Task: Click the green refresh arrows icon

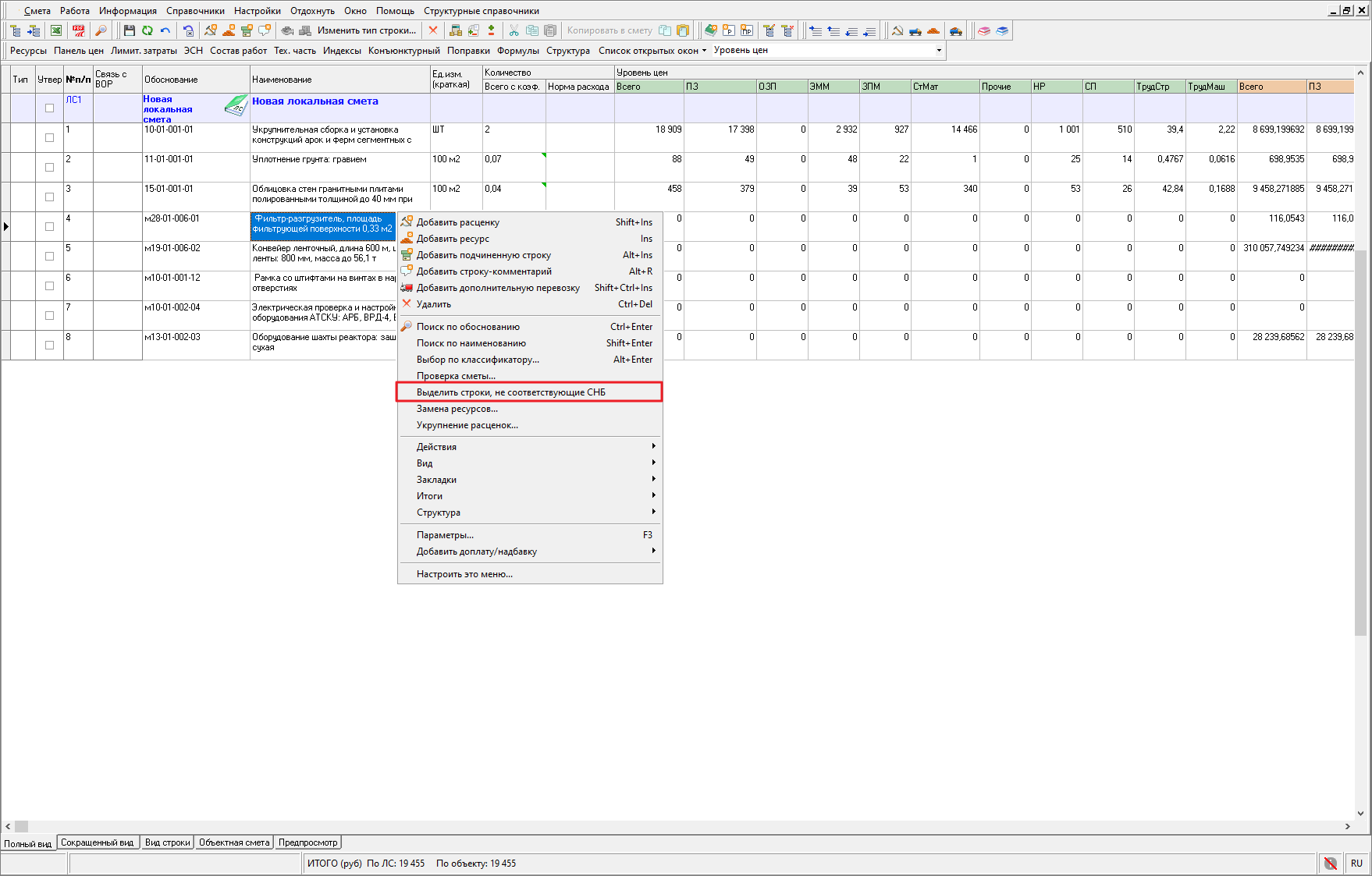Action: 148,30
